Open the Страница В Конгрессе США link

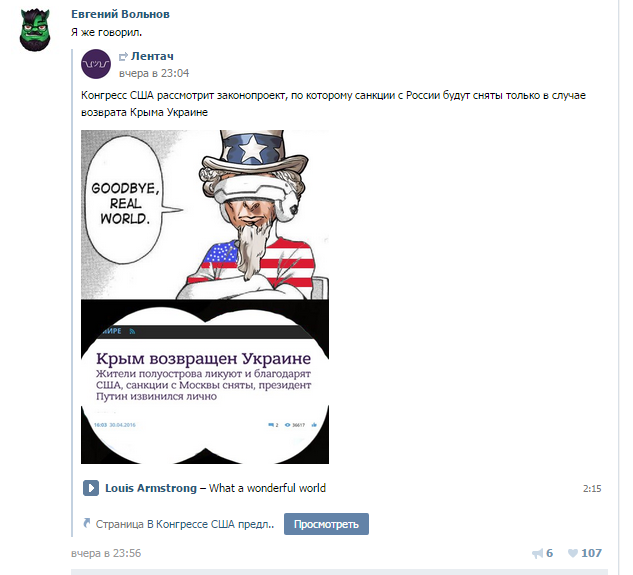(x=185, y=524)
